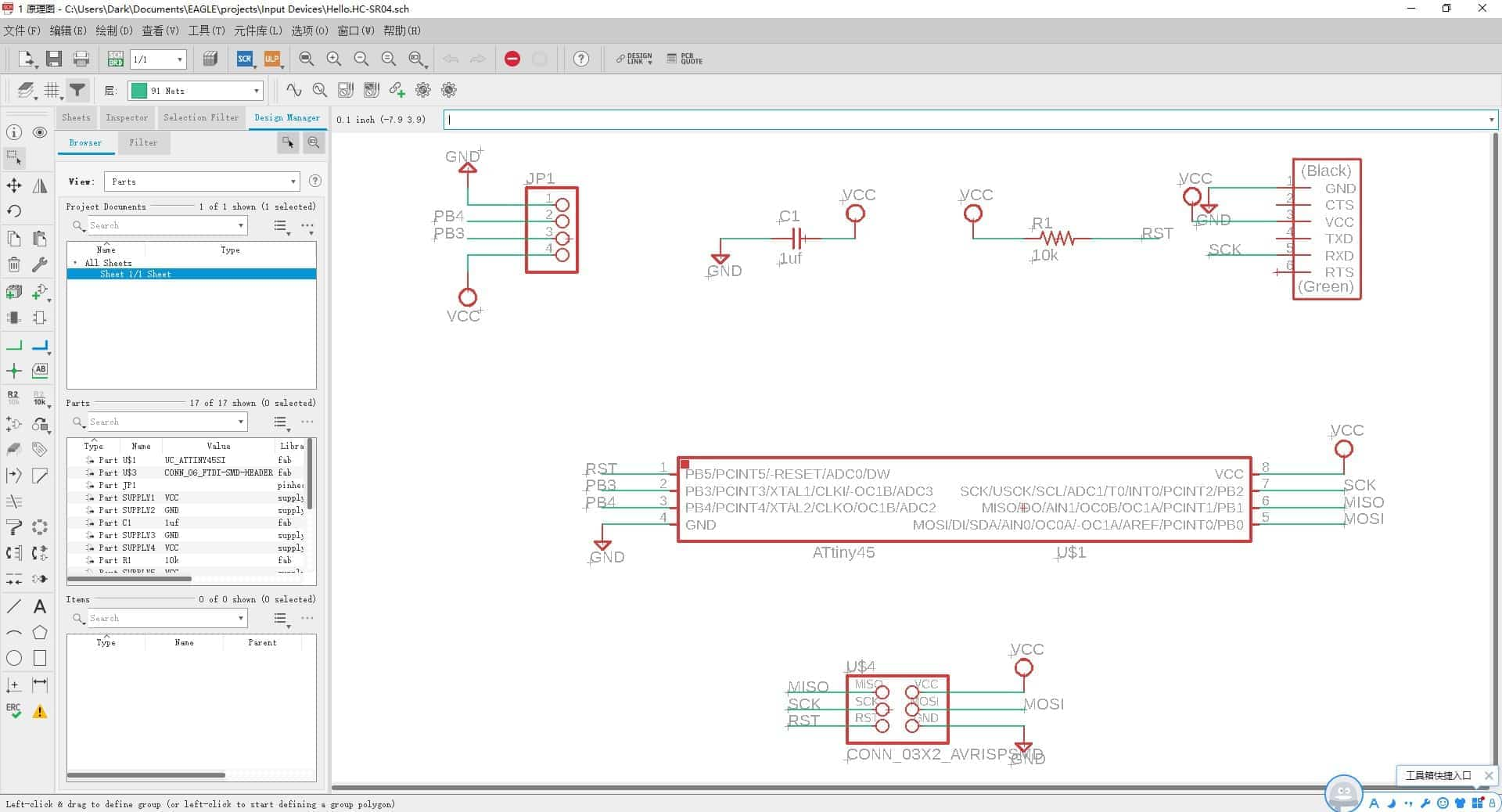Click the Grid settings icon
The image size is (1502, 812).
52,91
